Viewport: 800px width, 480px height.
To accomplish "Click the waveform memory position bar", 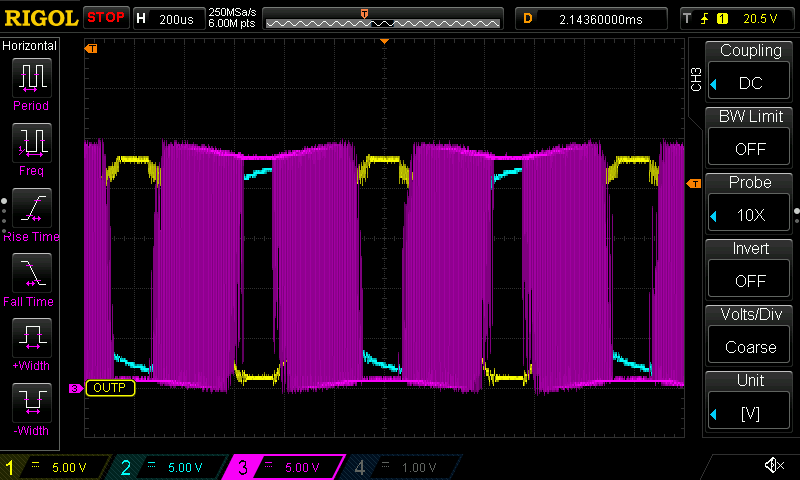I will click(383, 18).
